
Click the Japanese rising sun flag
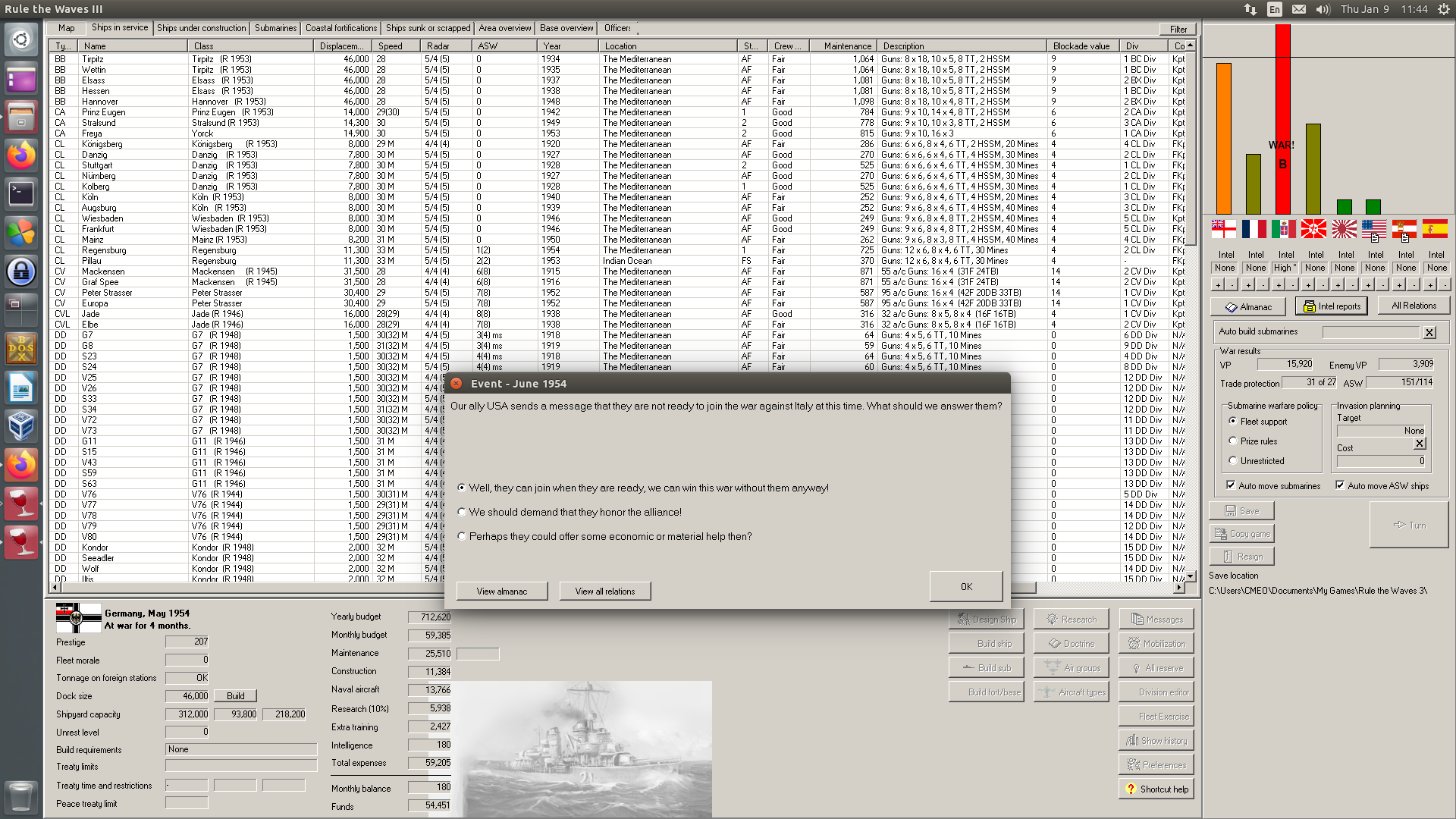pos(1344,228)
